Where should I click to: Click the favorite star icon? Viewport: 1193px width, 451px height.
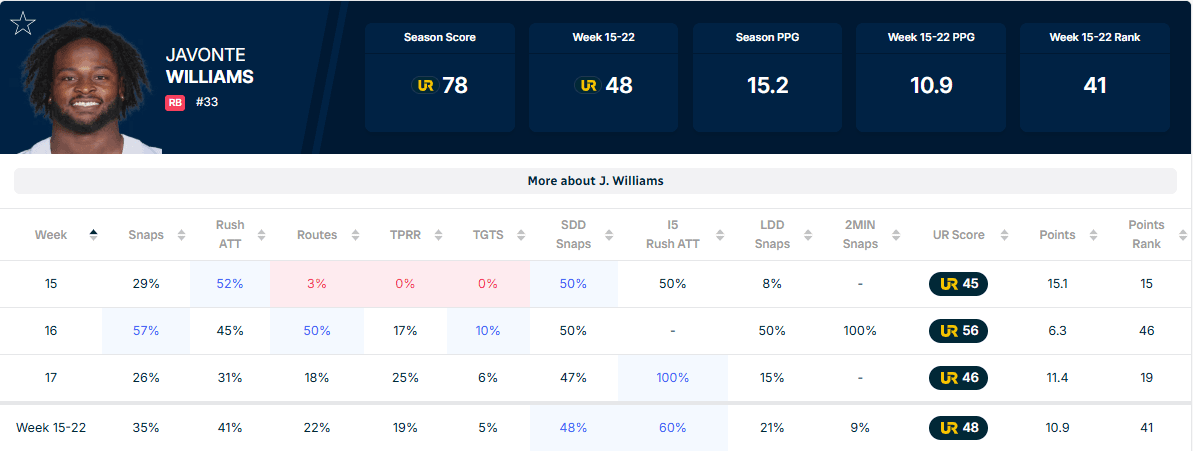[23, 23]
